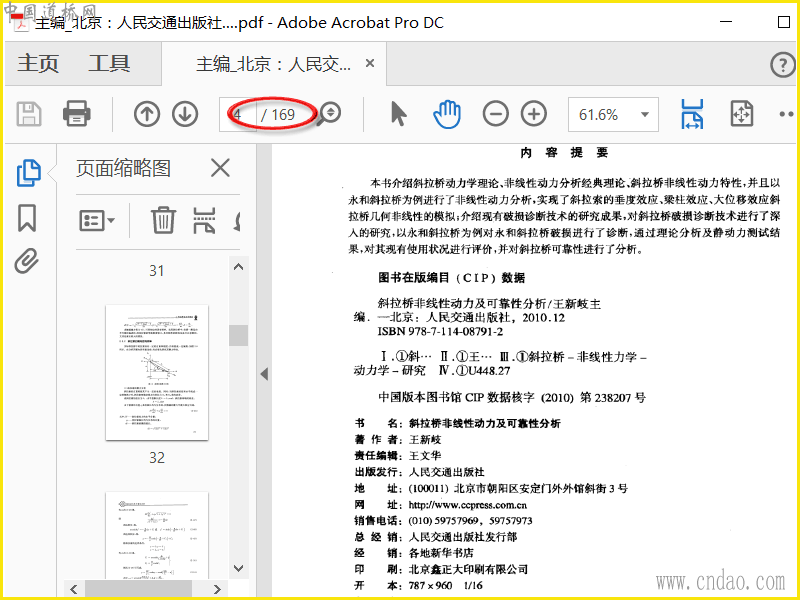Activate the hand pan tool
Viewport: 800px width, 600px height.
(x=447, y=114)
